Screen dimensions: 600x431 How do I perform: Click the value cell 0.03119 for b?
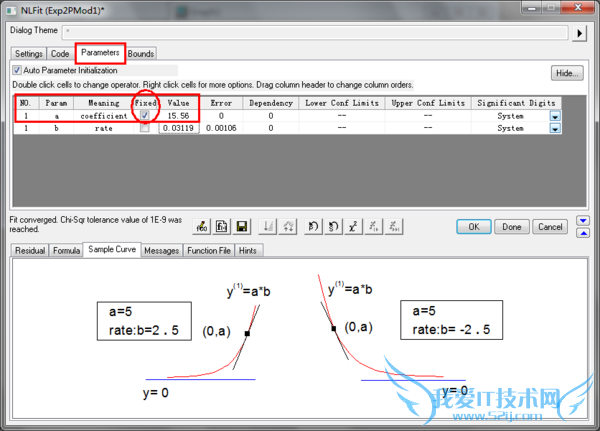(179, 128)
